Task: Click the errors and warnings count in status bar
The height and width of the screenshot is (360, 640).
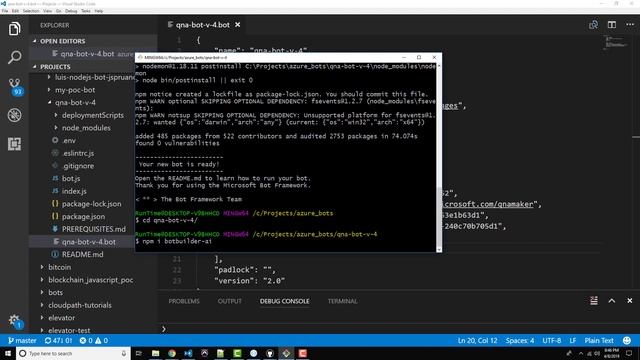Action: (93, 340)
